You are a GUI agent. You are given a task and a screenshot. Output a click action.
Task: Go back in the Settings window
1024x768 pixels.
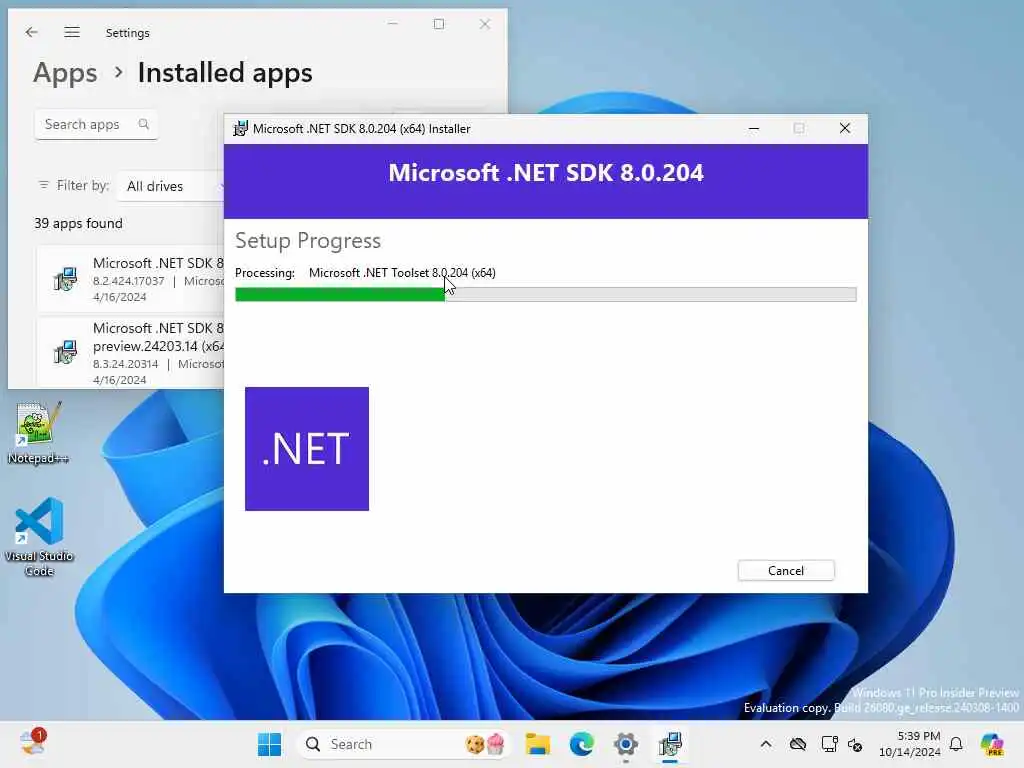31,32
